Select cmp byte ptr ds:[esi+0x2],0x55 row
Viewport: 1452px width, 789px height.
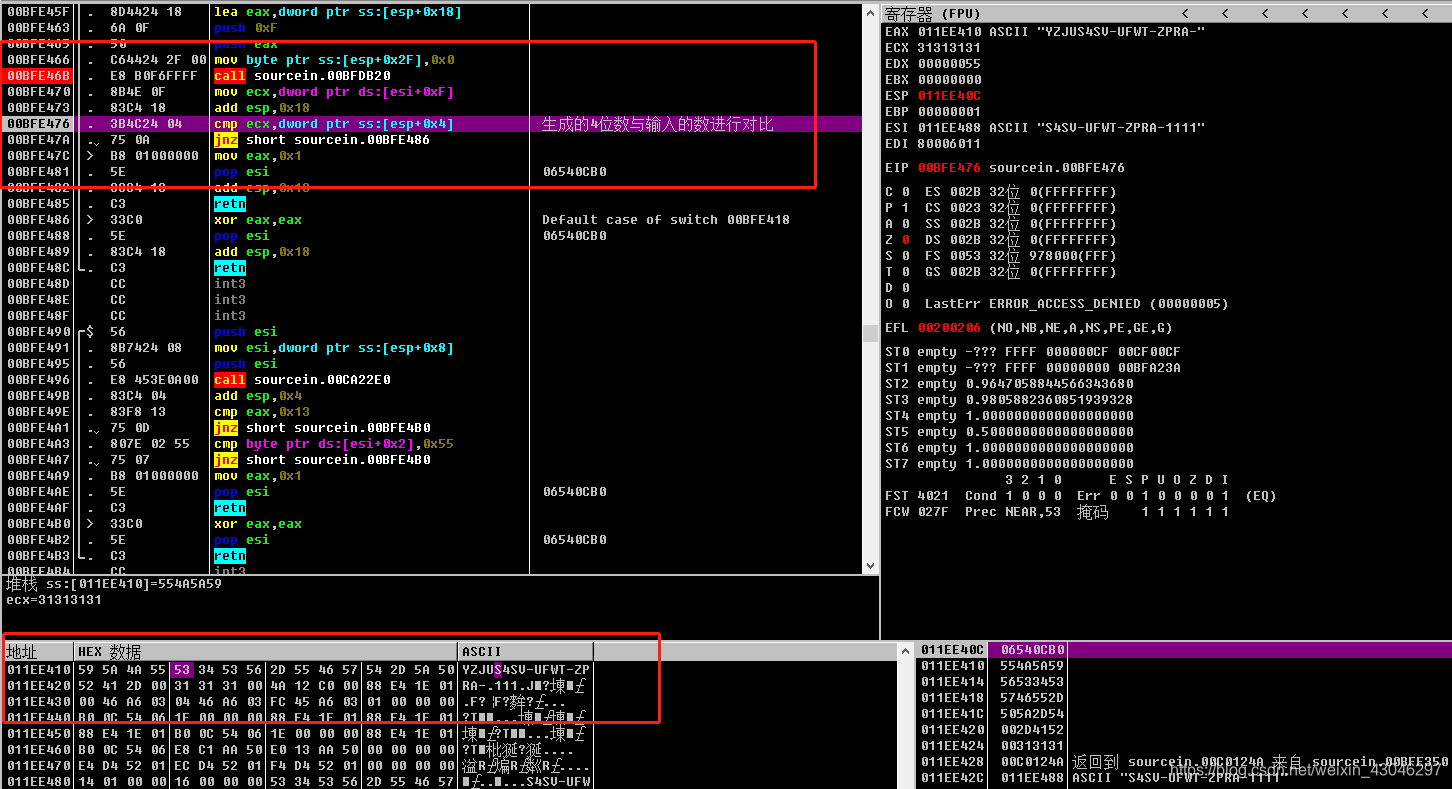pos(431,444)
